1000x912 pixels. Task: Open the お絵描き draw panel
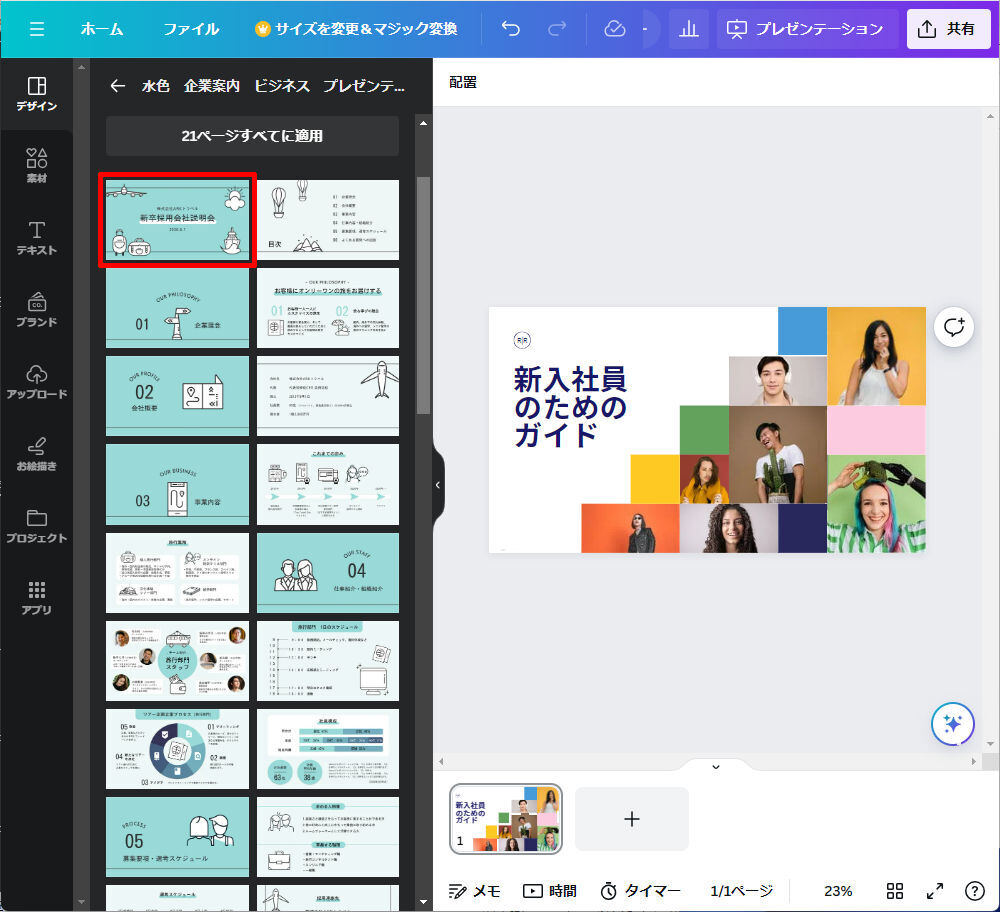tap(37, 454)
